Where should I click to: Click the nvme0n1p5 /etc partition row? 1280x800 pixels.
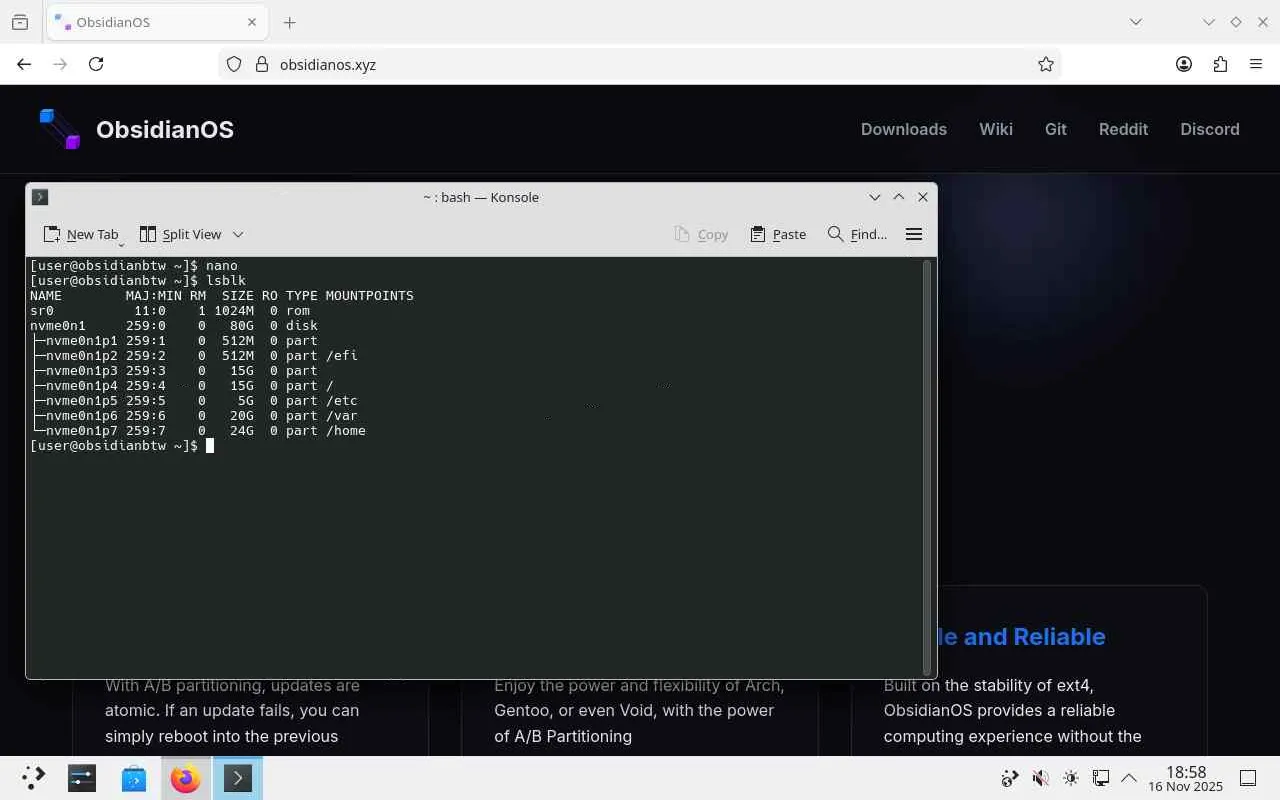pyautogui.click(x=194, y=401)
